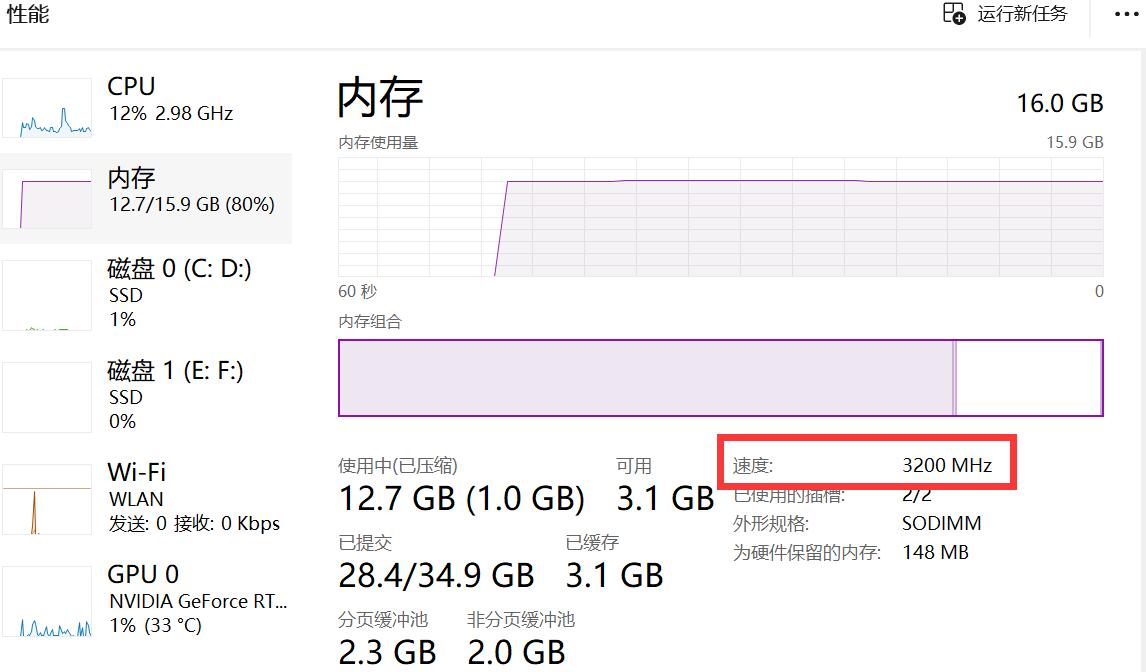Click the SODIMM 外形规格 value
Image resolution: width=1146 pixels, height=672 pixels.
click(941, 522)
